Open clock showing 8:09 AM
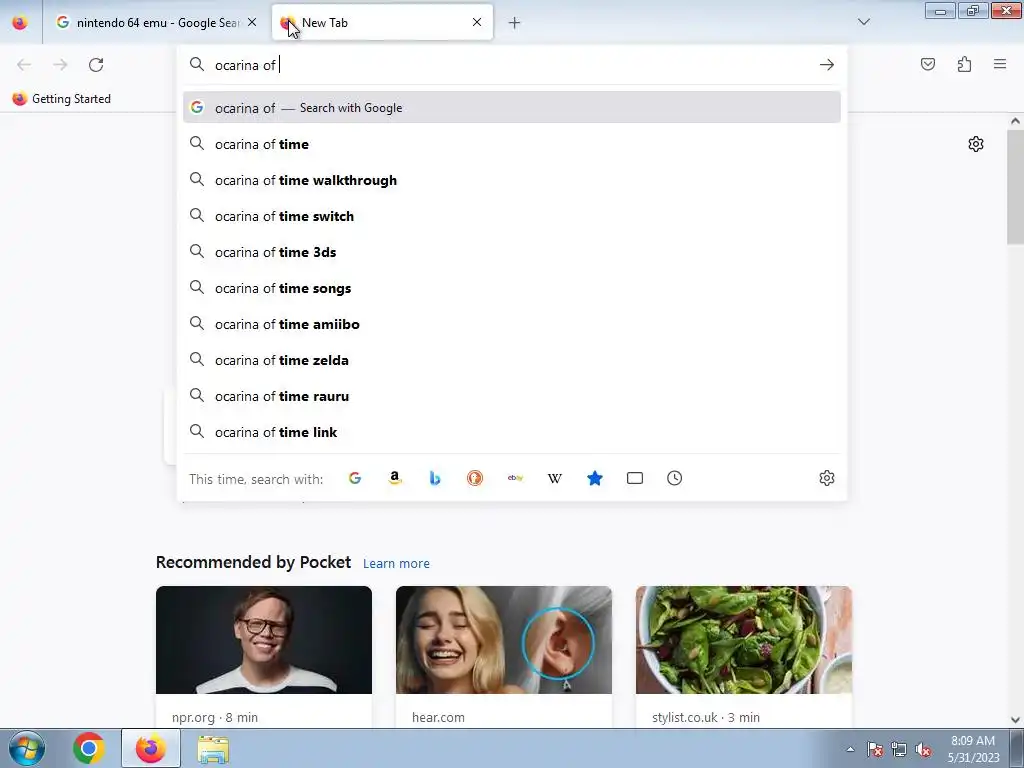 [x=973, y=748]
